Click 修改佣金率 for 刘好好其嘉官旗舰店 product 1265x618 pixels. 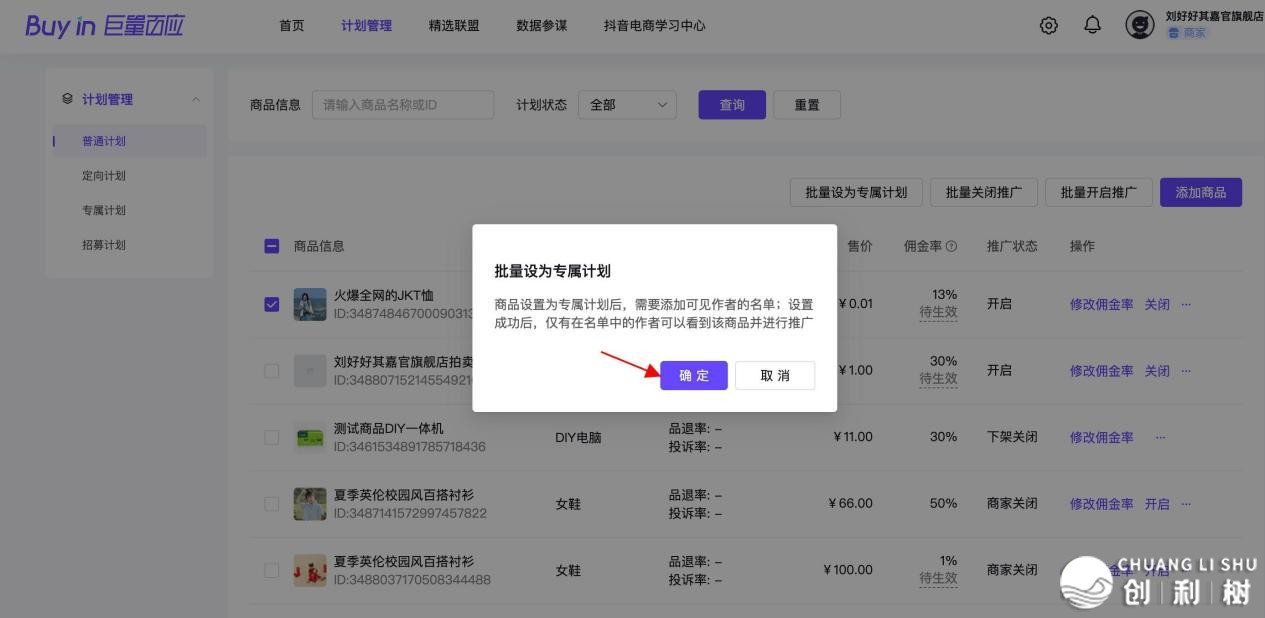tap(1101, 371)
